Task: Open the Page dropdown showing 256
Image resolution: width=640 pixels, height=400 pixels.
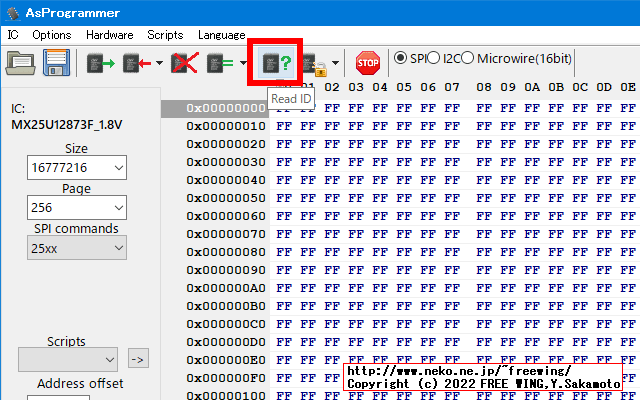Action: [77, 207]
